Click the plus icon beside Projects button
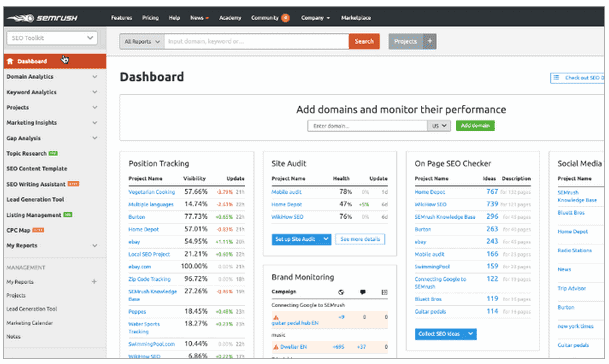This screenshot has height=364, width=609. [430, 41]
